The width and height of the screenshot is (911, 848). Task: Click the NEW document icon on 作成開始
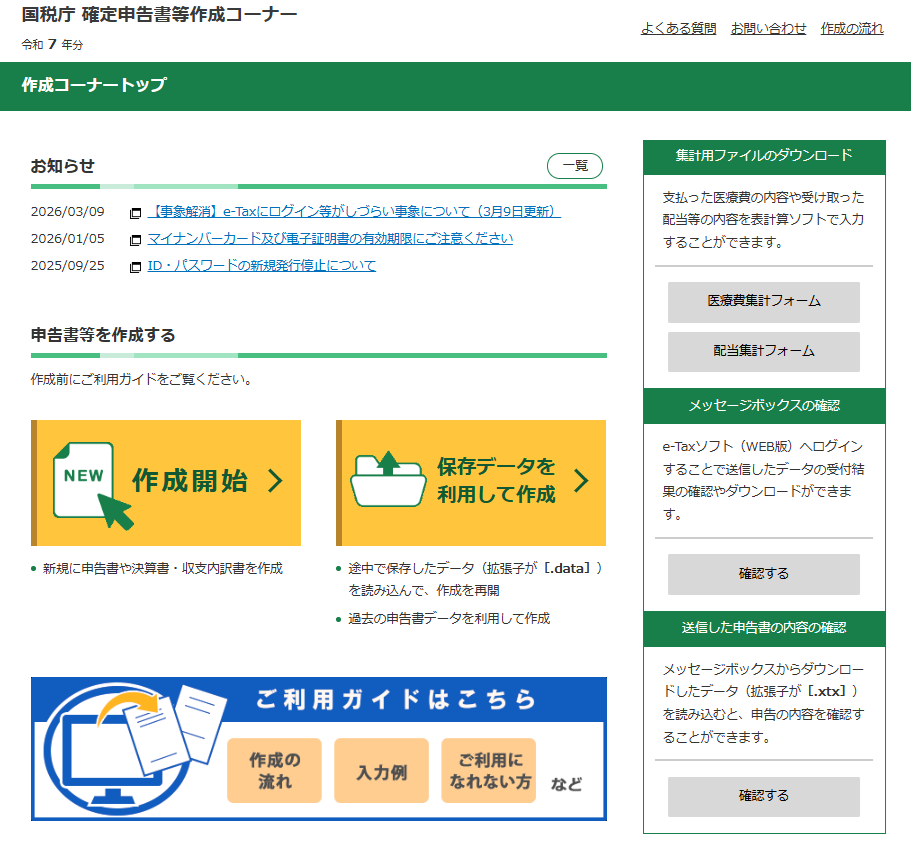click(x=90, y=483)
